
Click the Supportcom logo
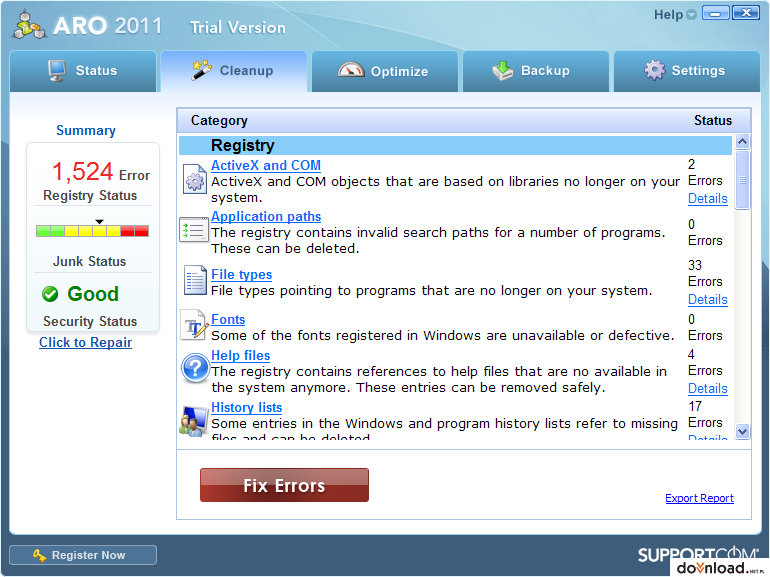[x=698, y=554]
